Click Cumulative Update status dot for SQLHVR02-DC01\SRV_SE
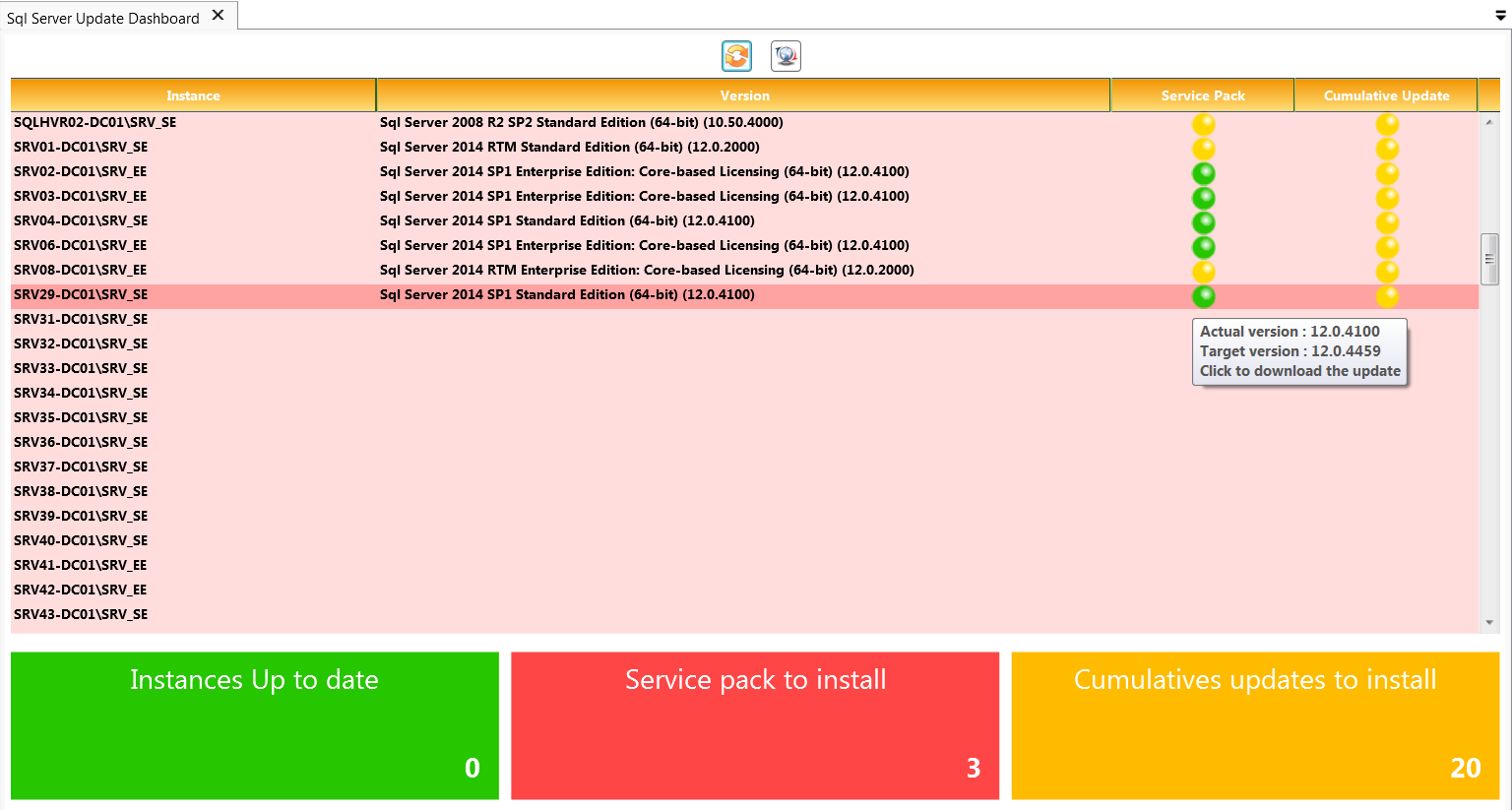Screen dimensions: 1512x810 (x=1387, y=124)
